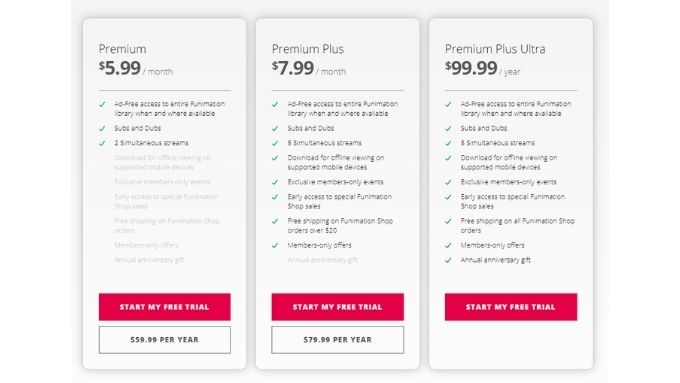
Task: Click checkmark beside Ultra's ad-free access feature
Action: point(448,104)
